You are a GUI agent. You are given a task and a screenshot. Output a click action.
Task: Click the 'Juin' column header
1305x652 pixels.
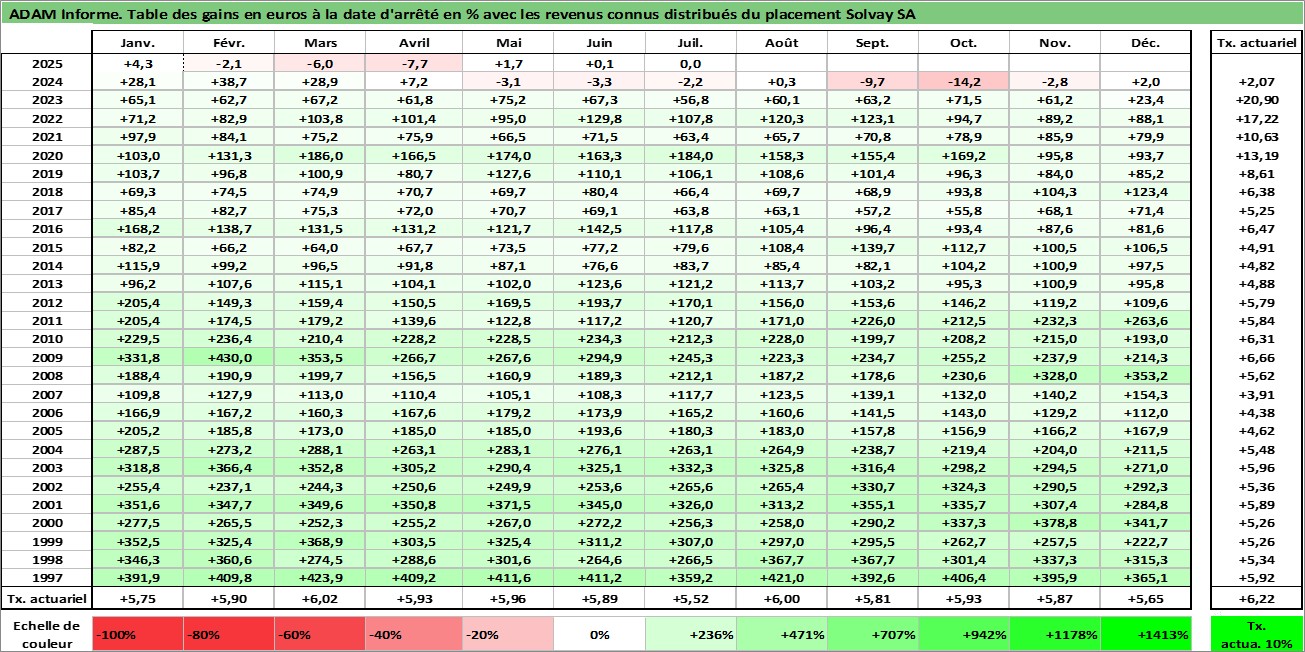(x=599, y=44)
